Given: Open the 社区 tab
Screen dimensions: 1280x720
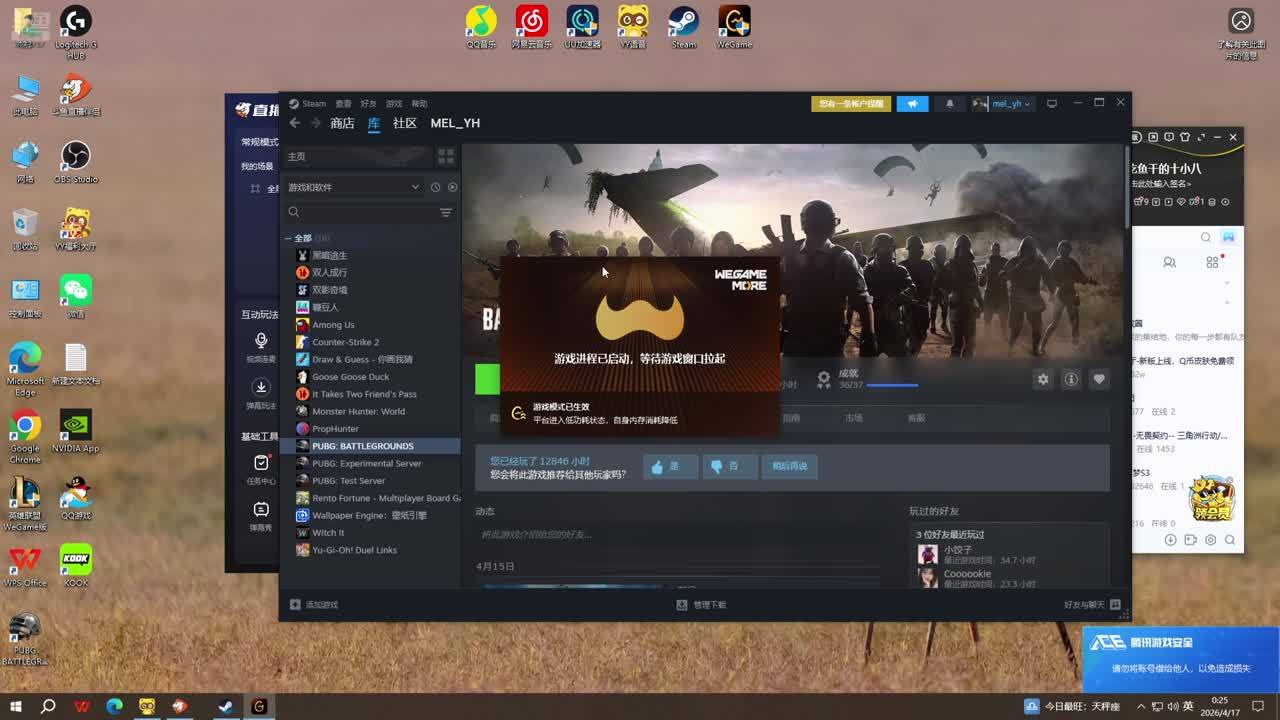Looking at the screenshot, I should 404,123.
